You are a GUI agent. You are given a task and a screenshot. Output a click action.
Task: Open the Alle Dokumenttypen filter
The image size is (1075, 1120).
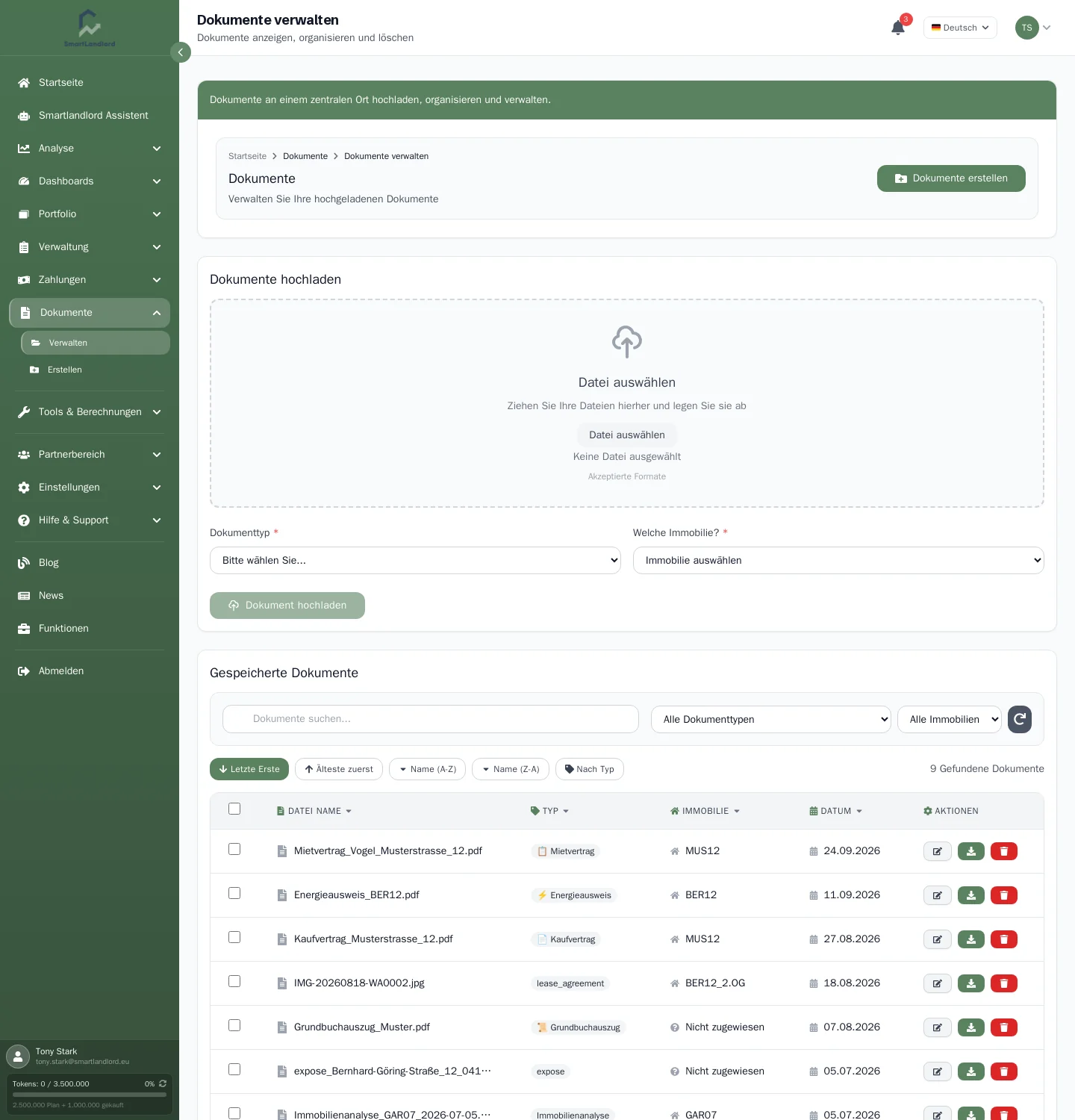coord(771,720)
